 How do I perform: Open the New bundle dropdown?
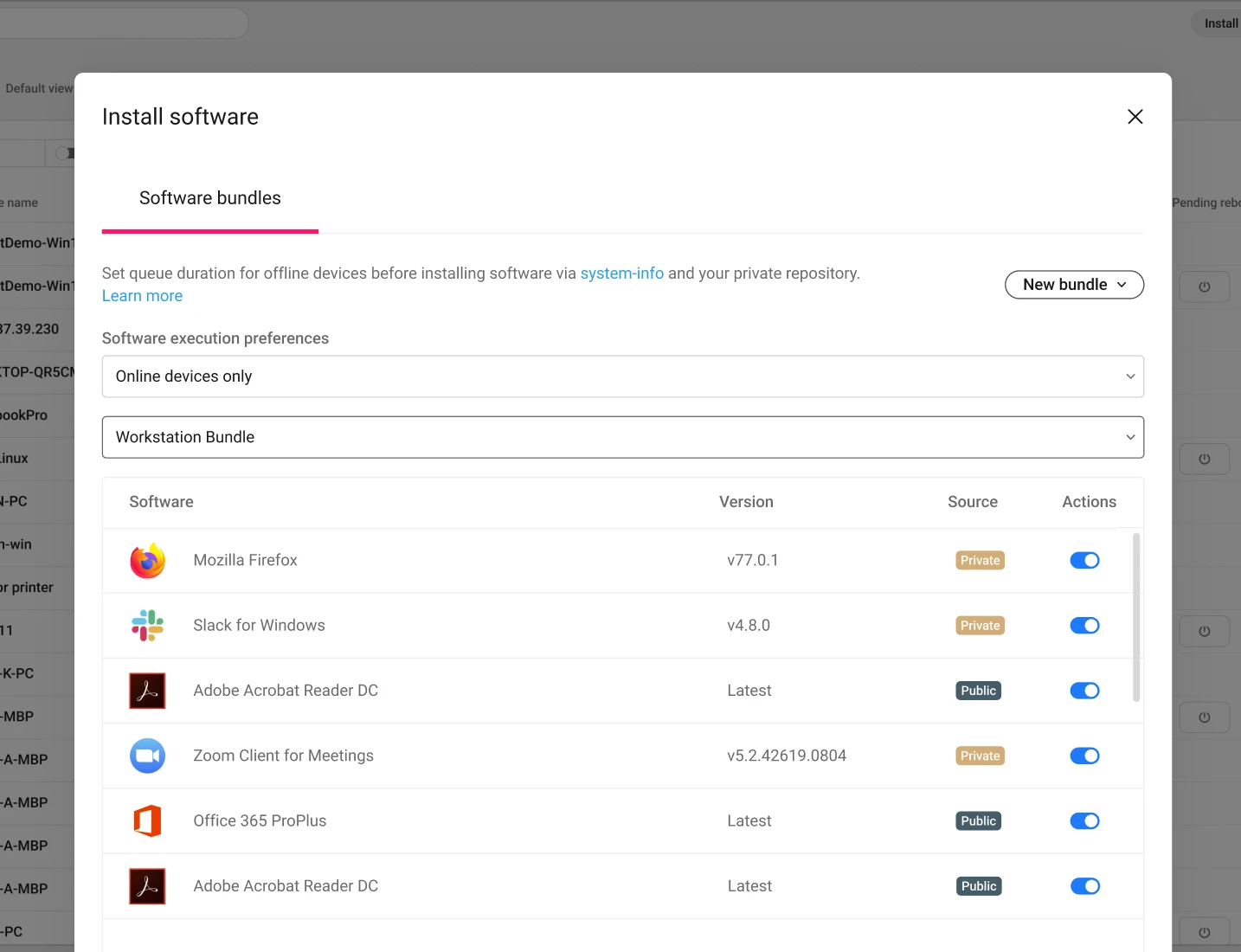(1074, 285)
